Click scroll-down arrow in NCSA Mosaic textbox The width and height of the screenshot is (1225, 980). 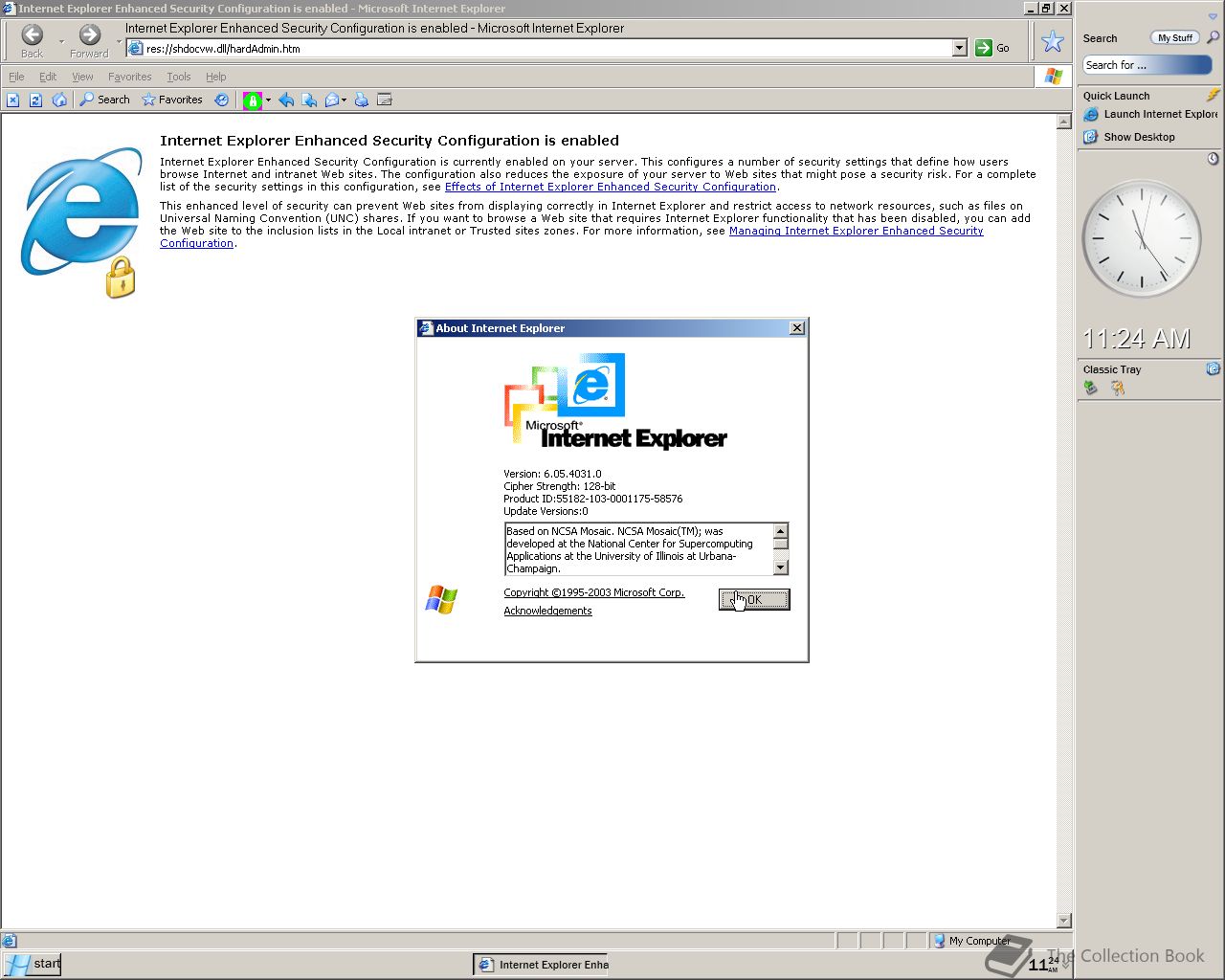[x=781, y=568]
